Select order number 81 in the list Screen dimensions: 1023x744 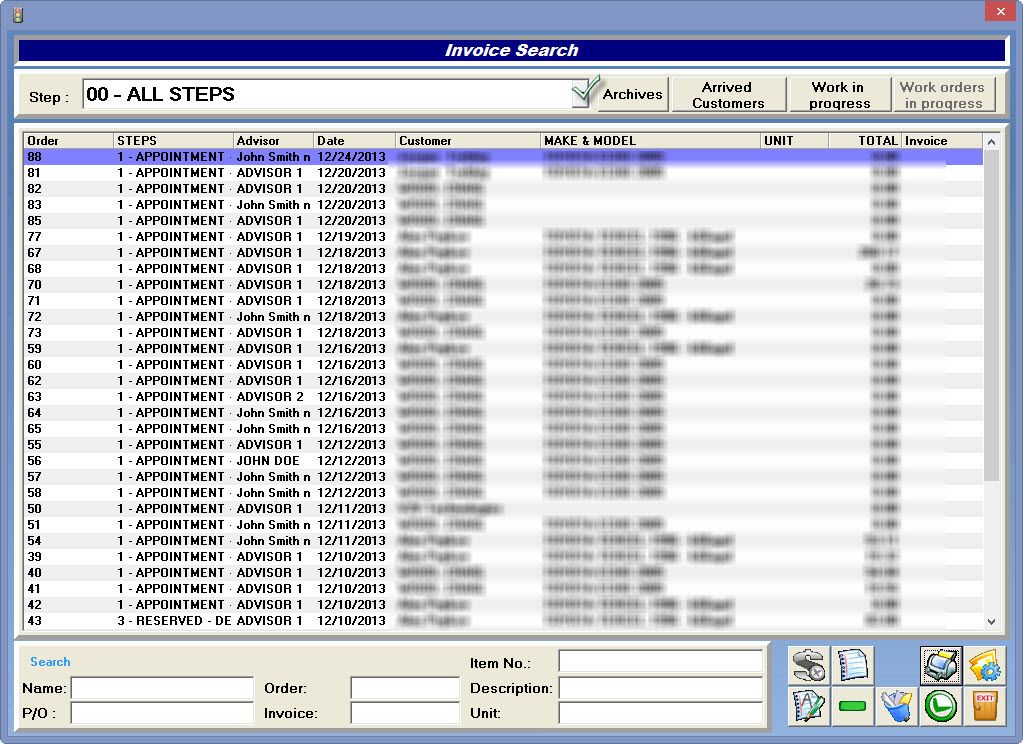503,173
